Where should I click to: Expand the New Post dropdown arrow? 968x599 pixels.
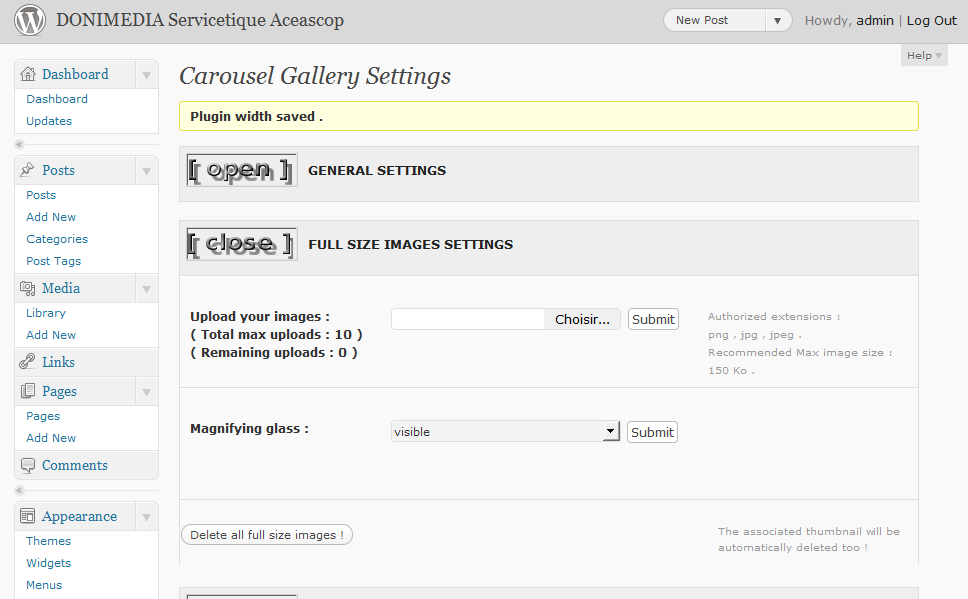(777, 20)
